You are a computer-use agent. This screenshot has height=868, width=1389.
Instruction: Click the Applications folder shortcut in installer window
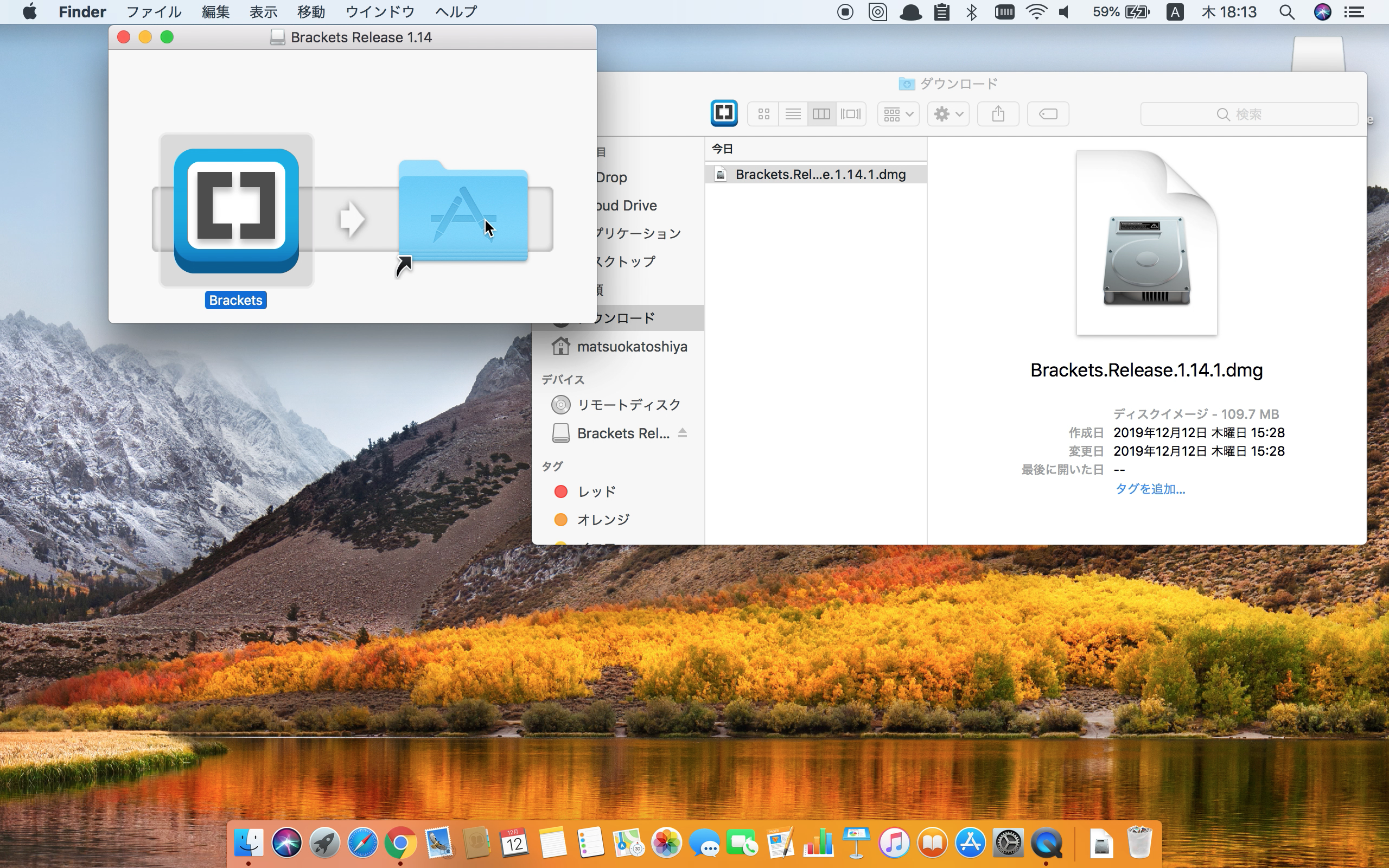[463, 211]
